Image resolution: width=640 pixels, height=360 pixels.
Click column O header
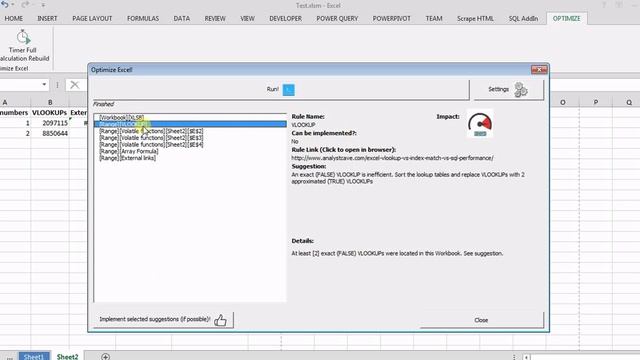pyautogui.click(x=563, y=102)
